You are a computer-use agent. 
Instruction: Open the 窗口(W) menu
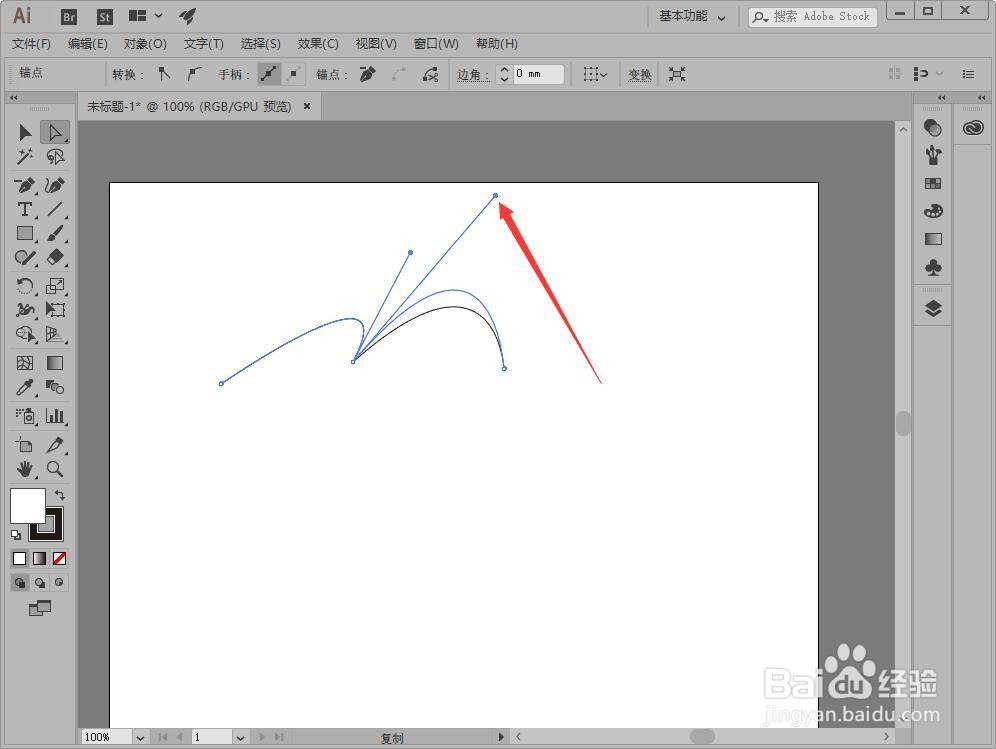coord(436,44)
